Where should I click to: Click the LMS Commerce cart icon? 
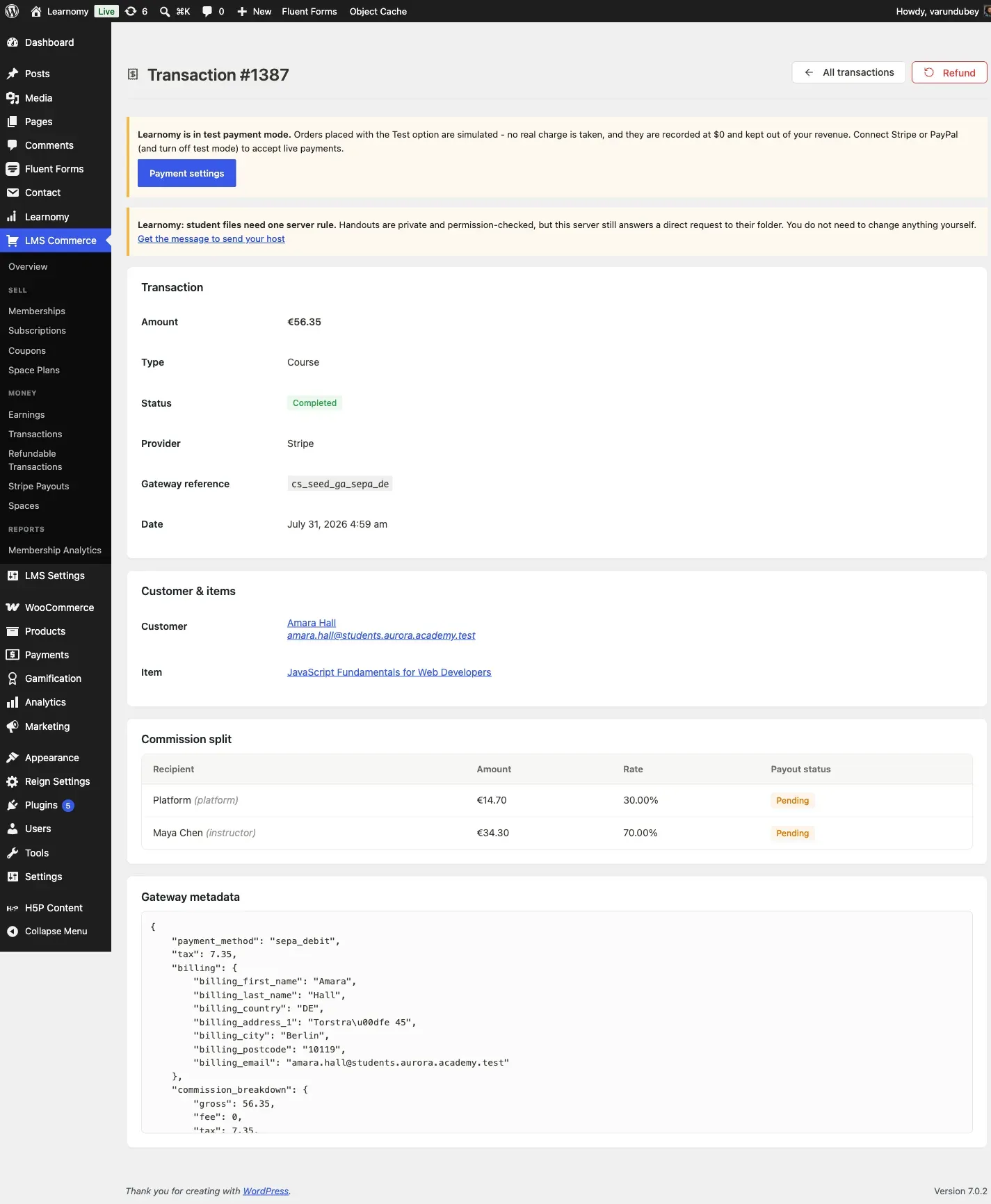click(13, 241)
